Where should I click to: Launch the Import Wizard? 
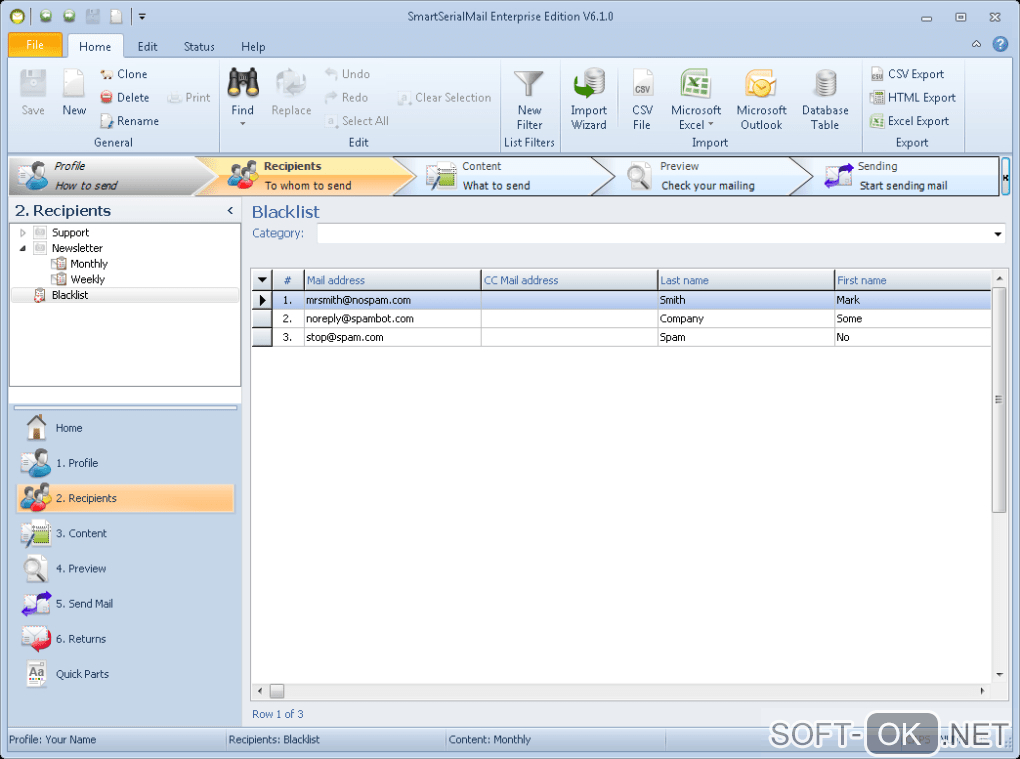pyautogui.click(x=589, y=100)
